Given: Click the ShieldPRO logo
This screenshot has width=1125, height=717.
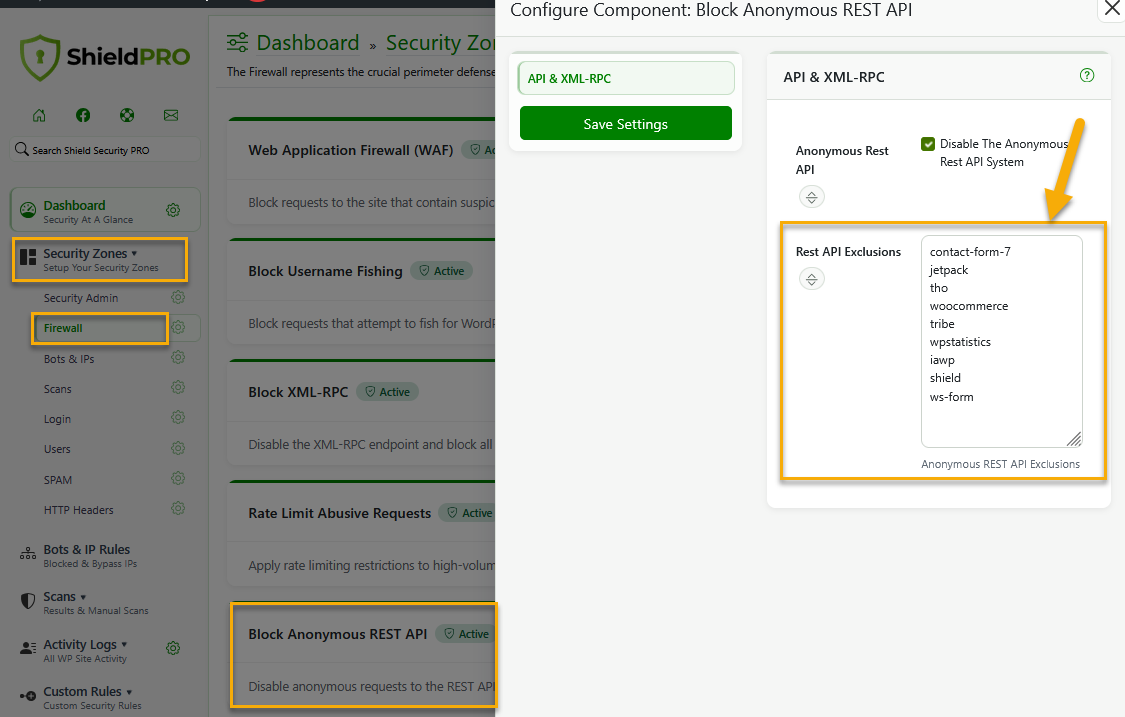Looking at the screenshot, I should 105,57.
